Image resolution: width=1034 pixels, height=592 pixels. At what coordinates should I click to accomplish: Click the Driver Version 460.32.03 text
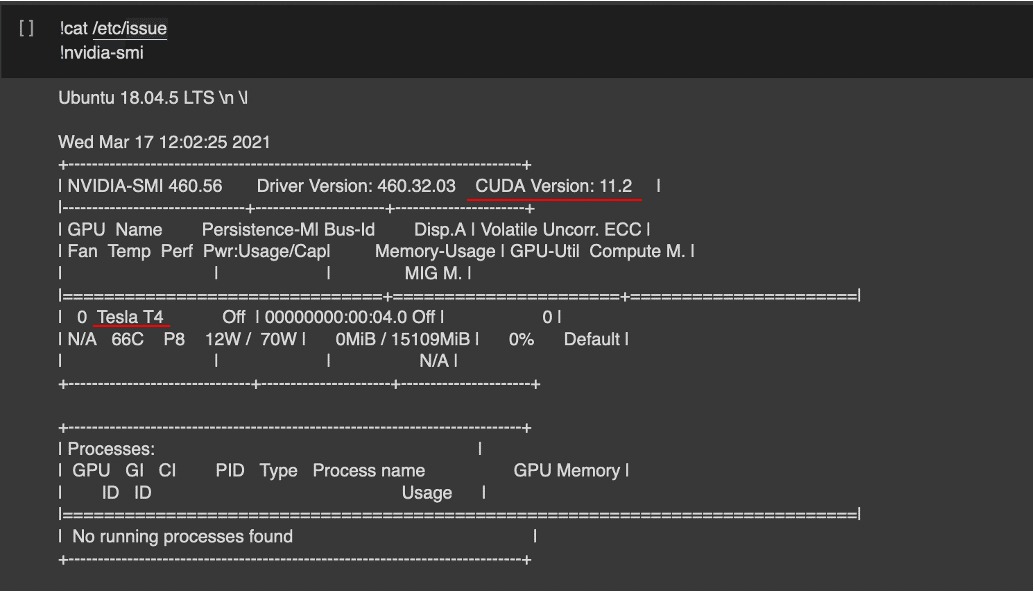[x=356, y=186]
